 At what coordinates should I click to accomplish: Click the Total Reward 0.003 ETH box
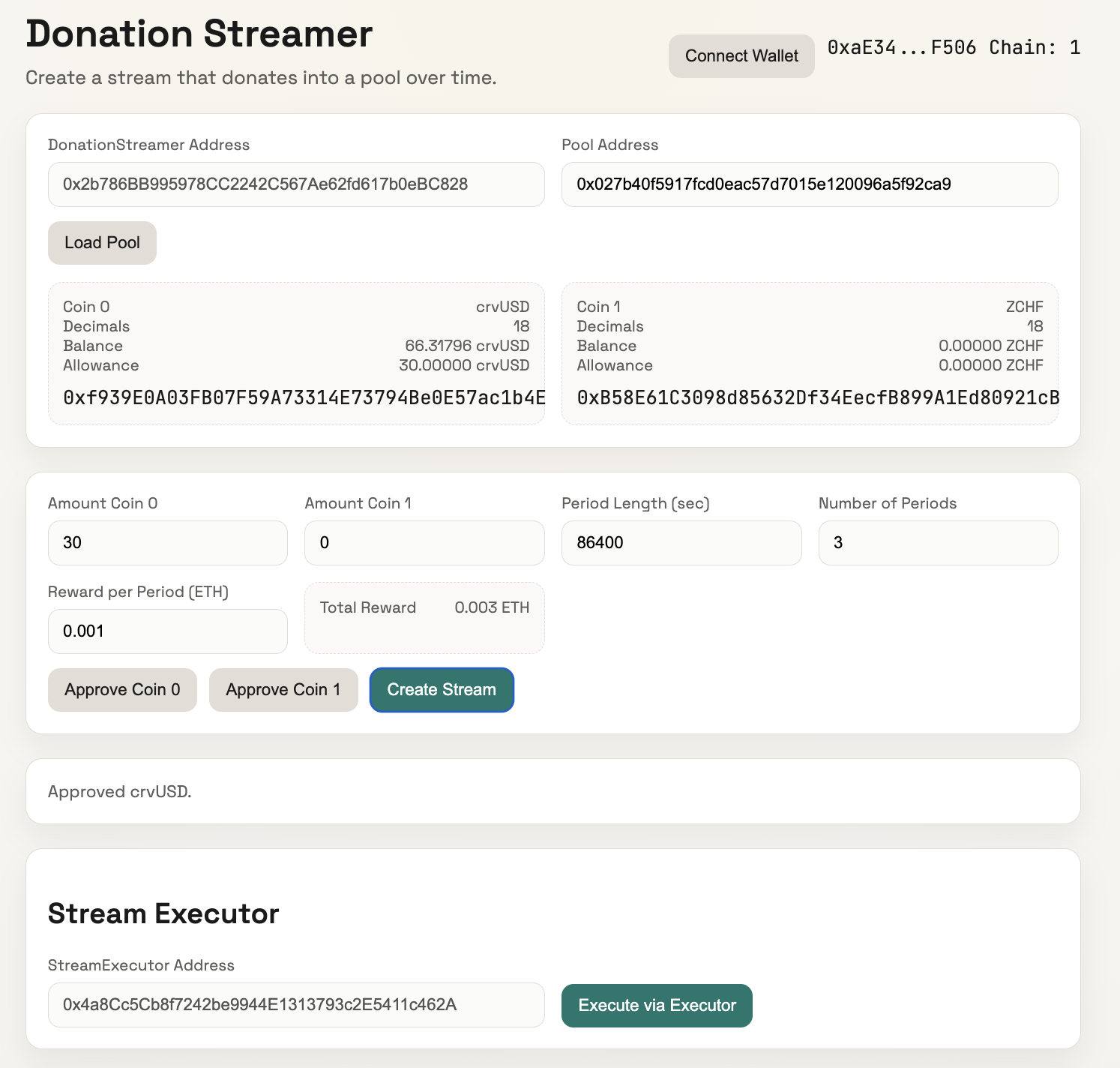click(x=424, y=617)
